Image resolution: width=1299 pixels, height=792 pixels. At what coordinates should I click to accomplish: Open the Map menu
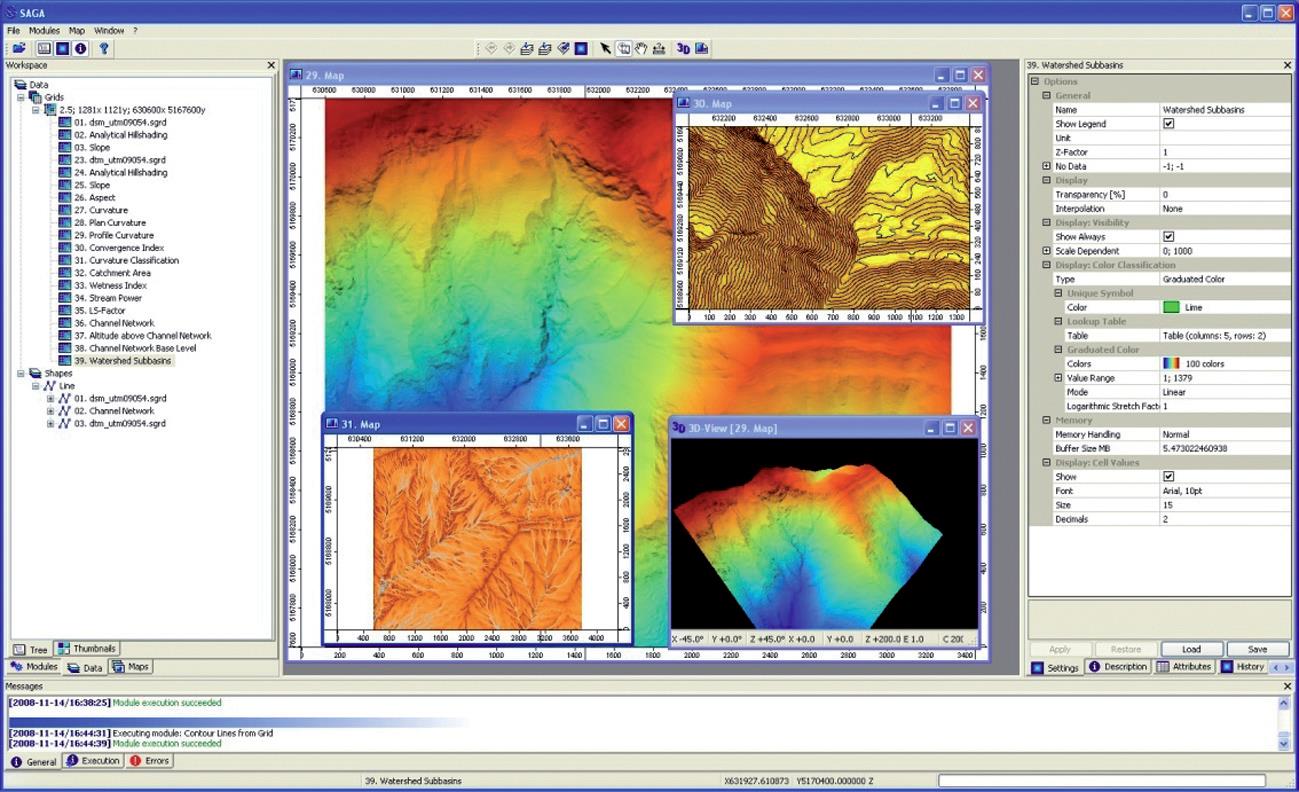[77, 31]
